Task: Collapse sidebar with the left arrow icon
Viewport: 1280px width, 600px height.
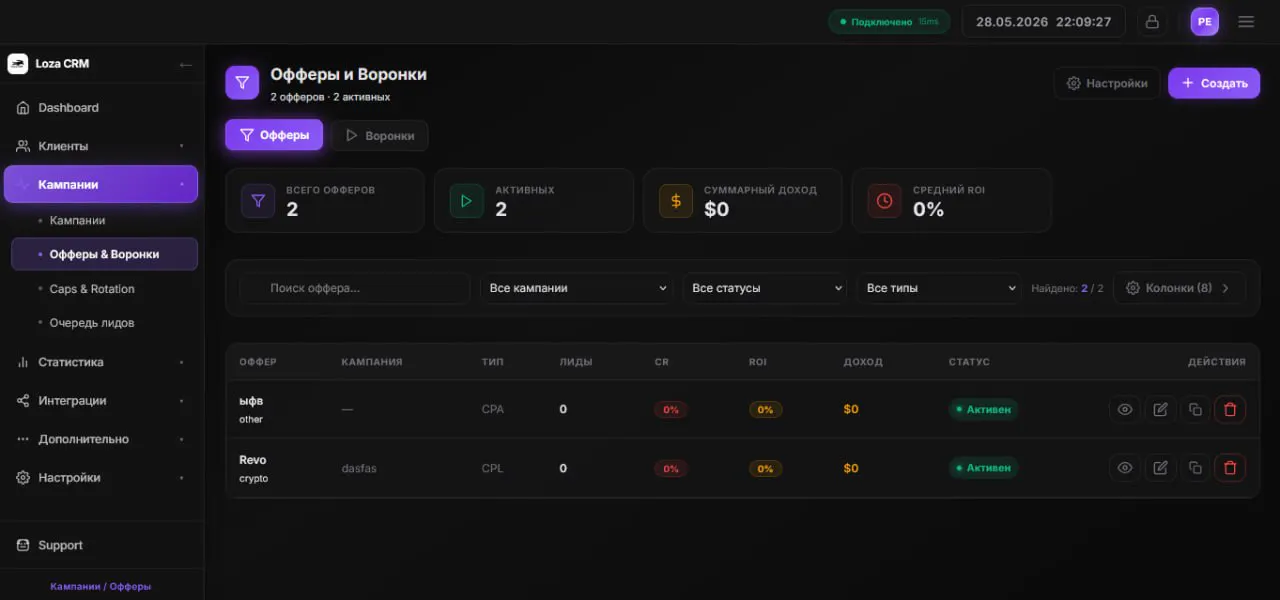Action: (185, 64)
